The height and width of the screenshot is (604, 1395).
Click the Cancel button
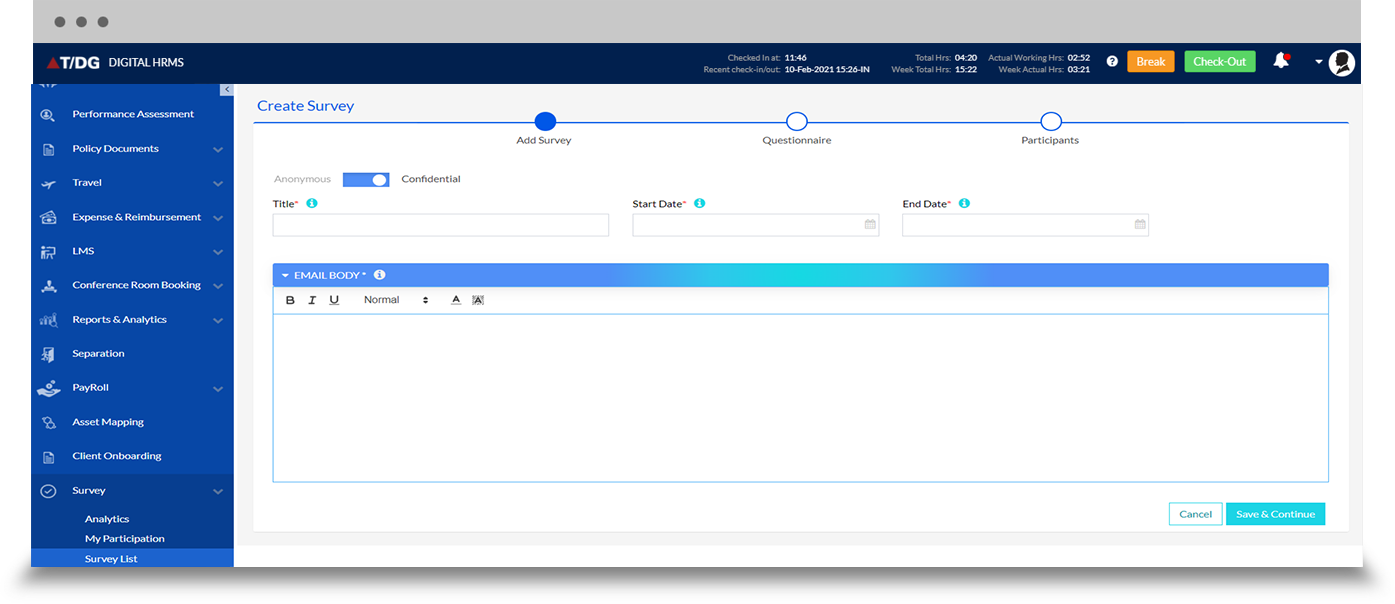coord(1196,514)
